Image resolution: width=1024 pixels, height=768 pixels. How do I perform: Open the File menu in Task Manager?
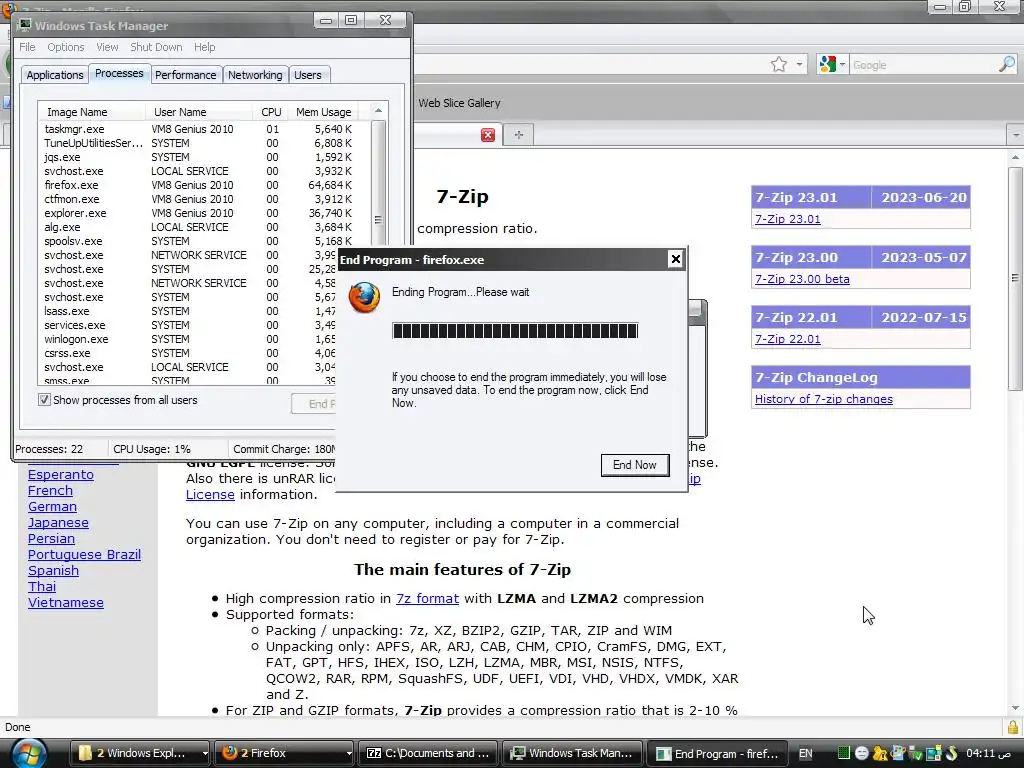[x=27, y=47]
